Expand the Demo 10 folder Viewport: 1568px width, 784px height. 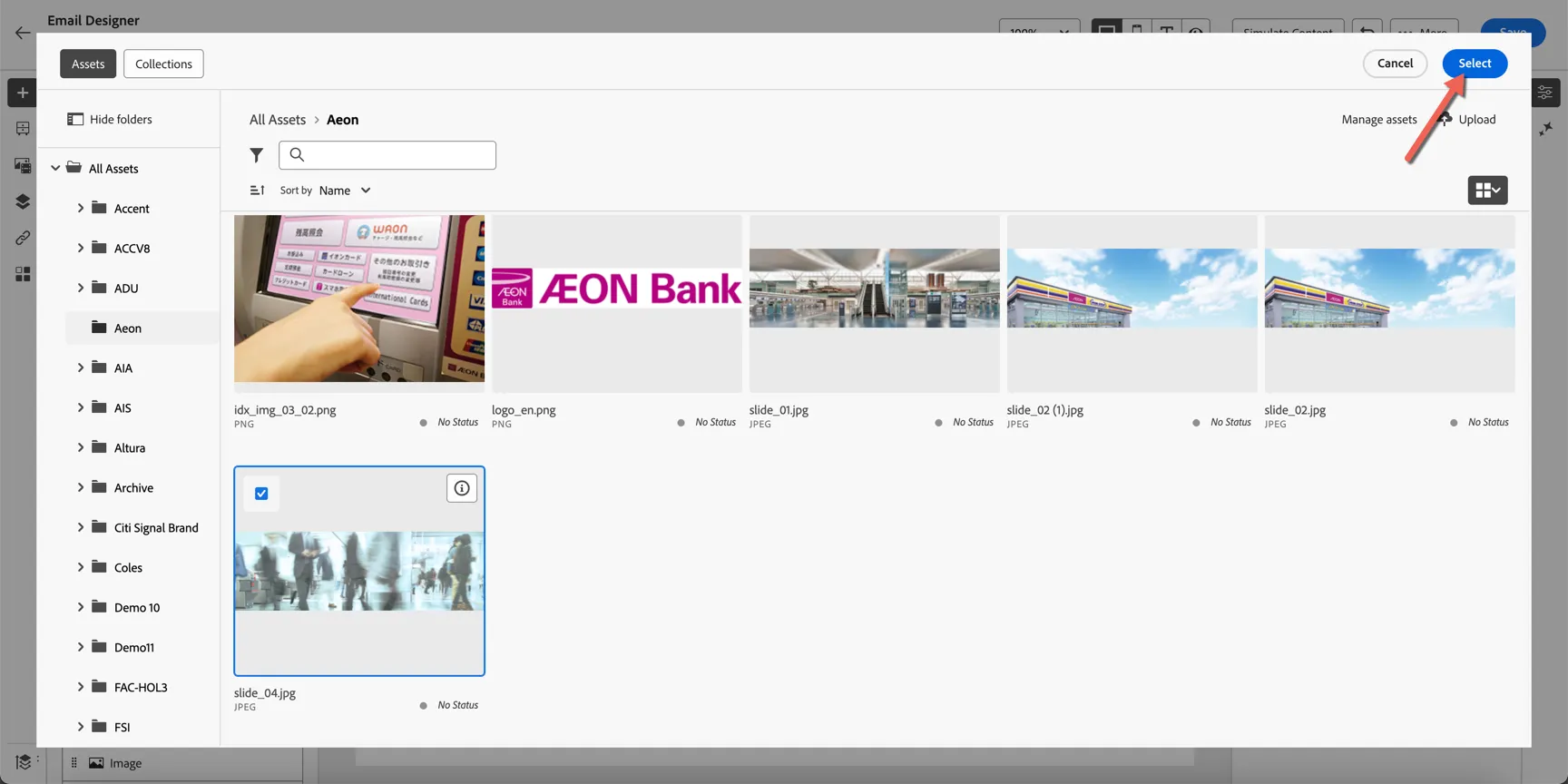(x=80, y=607)
